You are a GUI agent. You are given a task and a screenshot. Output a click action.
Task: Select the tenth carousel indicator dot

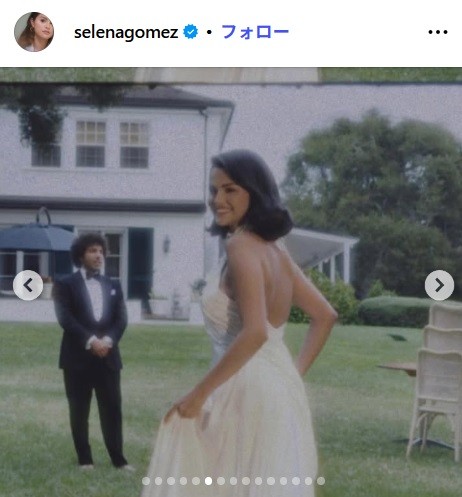258,481
